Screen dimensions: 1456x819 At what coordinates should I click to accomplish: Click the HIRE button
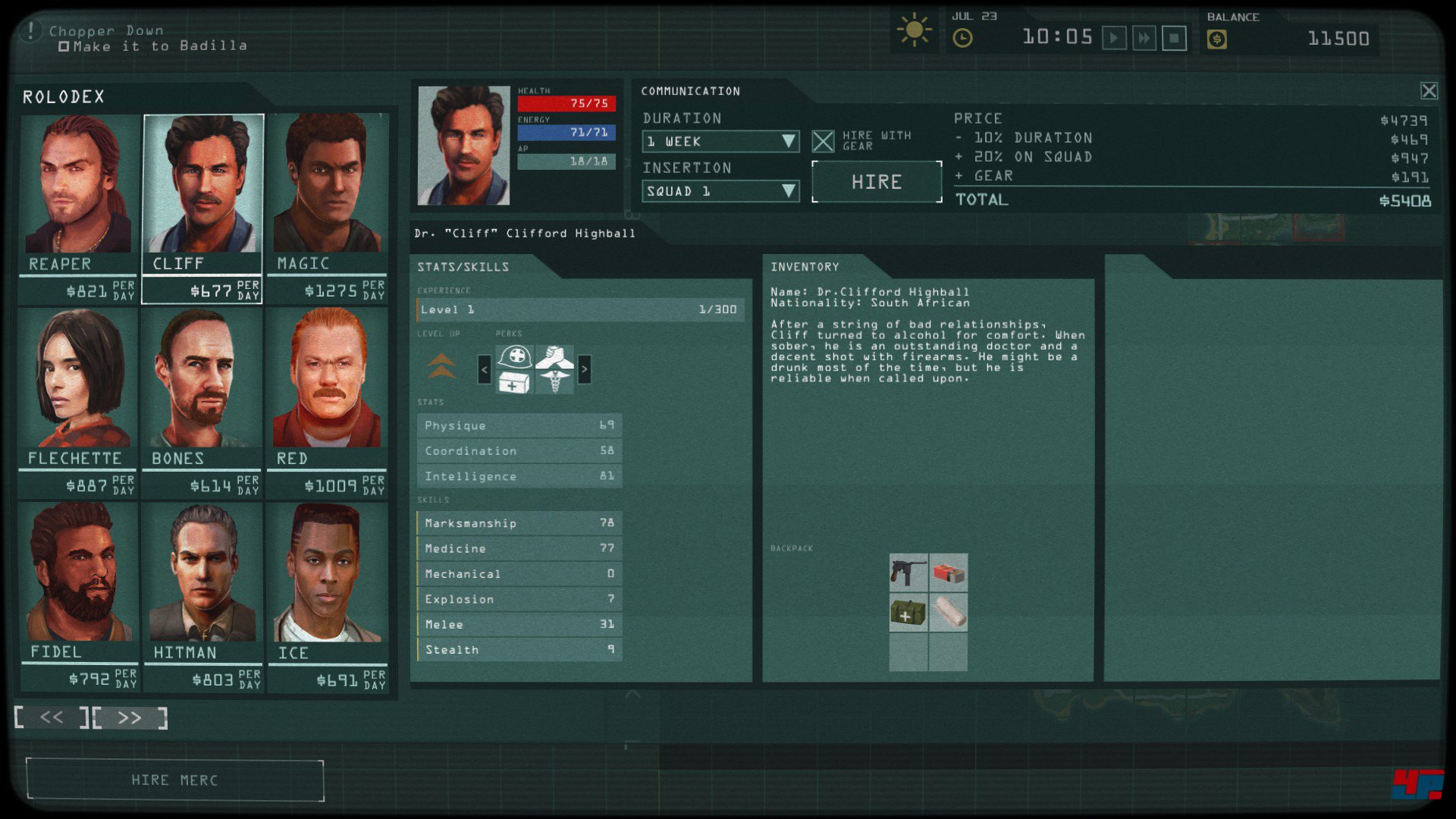877,182
